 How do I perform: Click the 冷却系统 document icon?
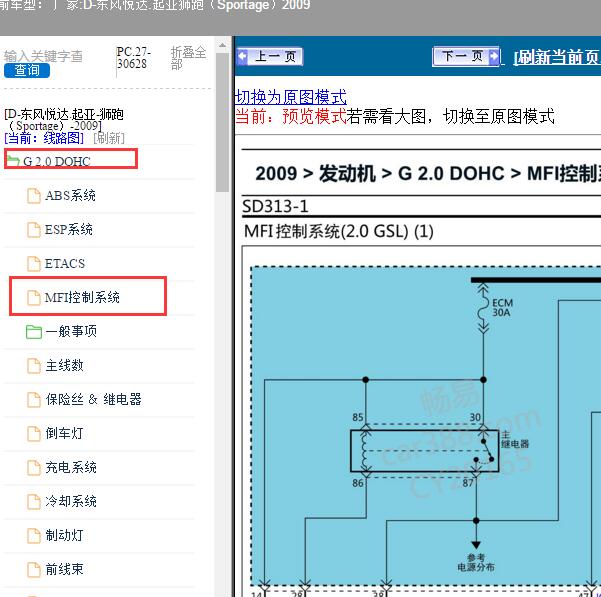(34, 502)
